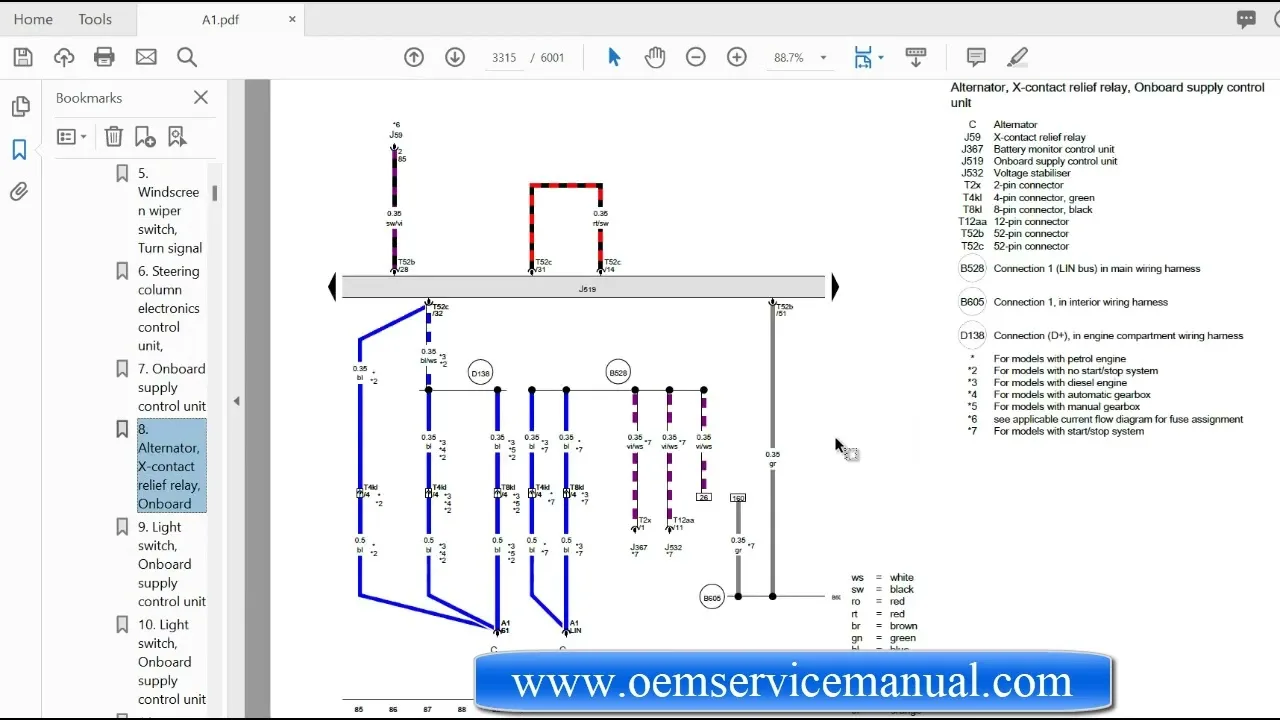Go to next page arrow
1280x720 pixels.
coord(455,57)
